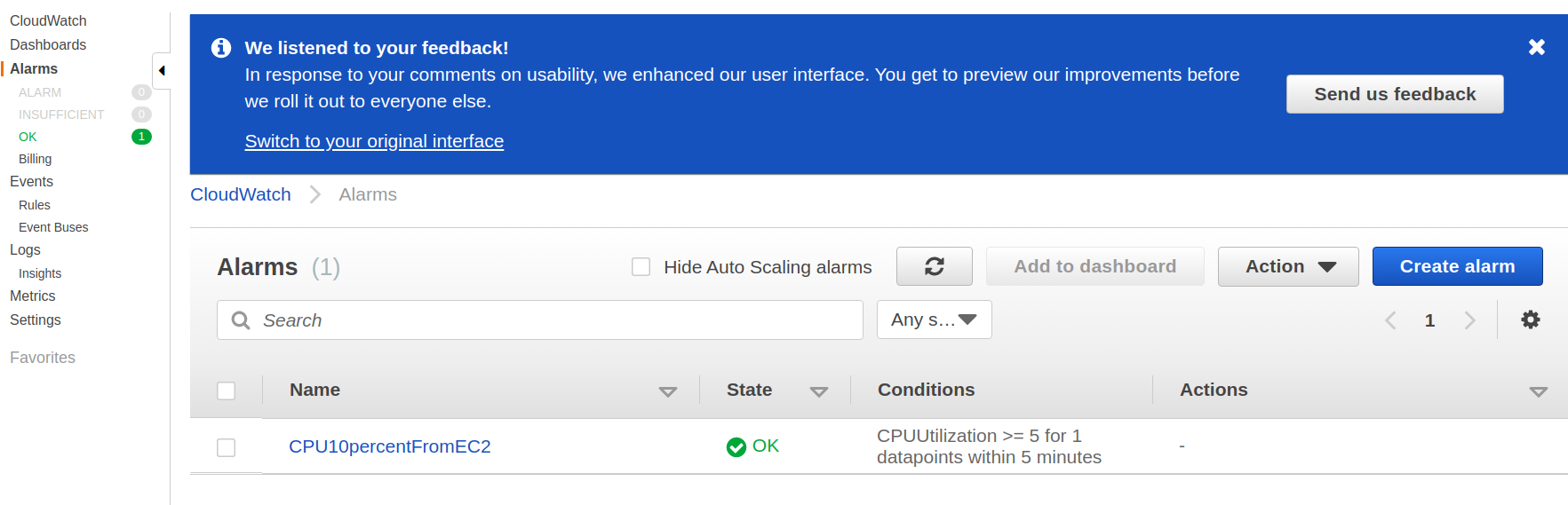Image resolution: width=1568 pixels, height=505 pixels.
Task: Select all alarms header checkbox
Action: pos(227,391)
